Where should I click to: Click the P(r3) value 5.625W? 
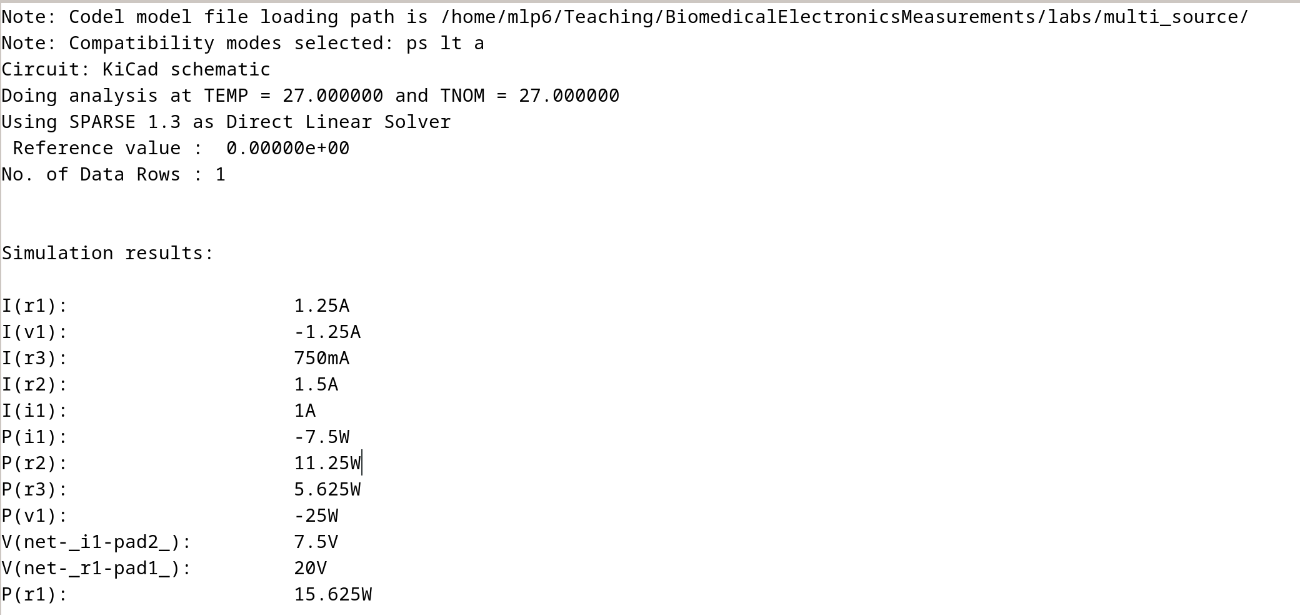click(327, 489)
